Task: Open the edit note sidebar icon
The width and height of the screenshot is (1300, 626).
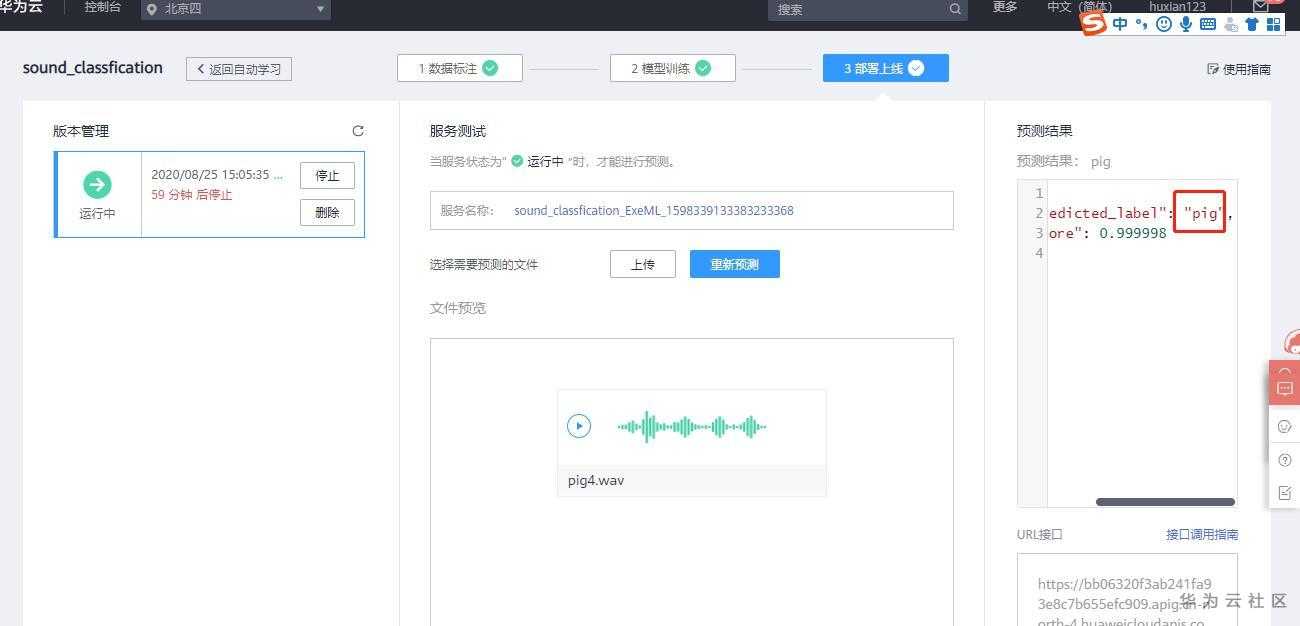Action: click(1285, 492)
